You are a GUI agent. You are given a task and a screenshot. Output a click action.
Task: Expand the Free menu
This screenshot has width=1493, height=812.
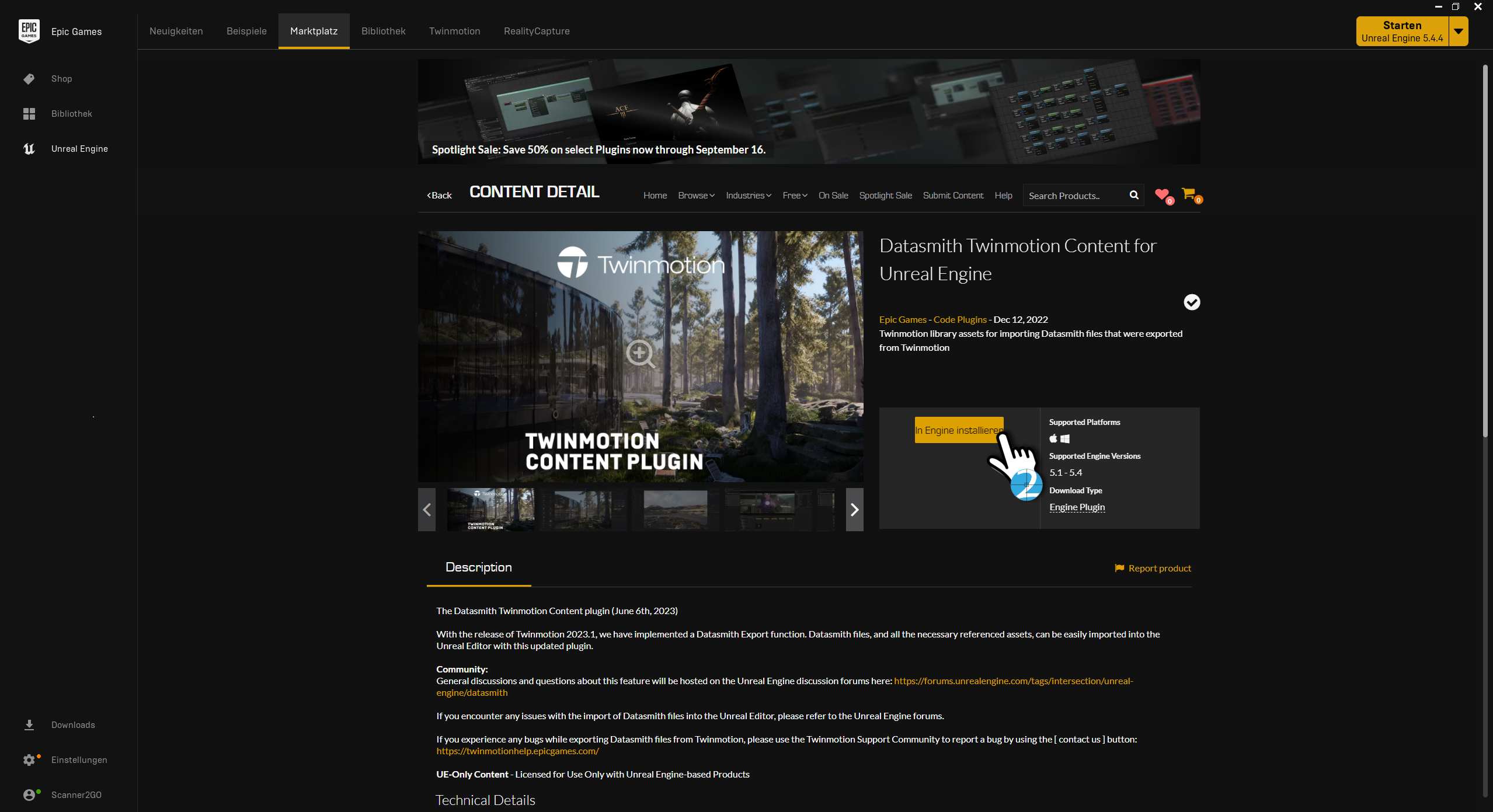(795, 196)
